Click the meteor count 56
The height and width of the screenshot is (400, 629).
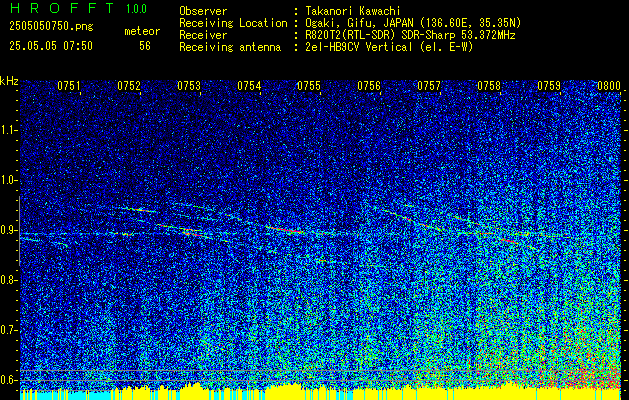pos(145,46)
